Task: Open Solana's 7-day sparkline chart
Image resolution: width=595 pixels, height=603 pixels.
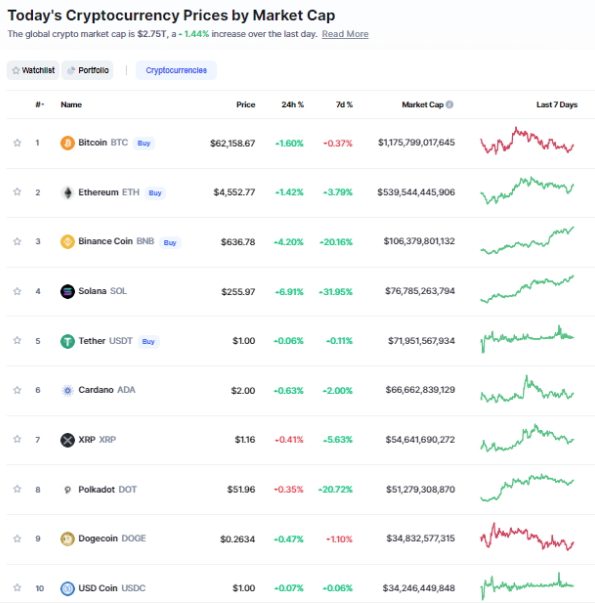Action: pyautogui.click(x=527, y=289)
